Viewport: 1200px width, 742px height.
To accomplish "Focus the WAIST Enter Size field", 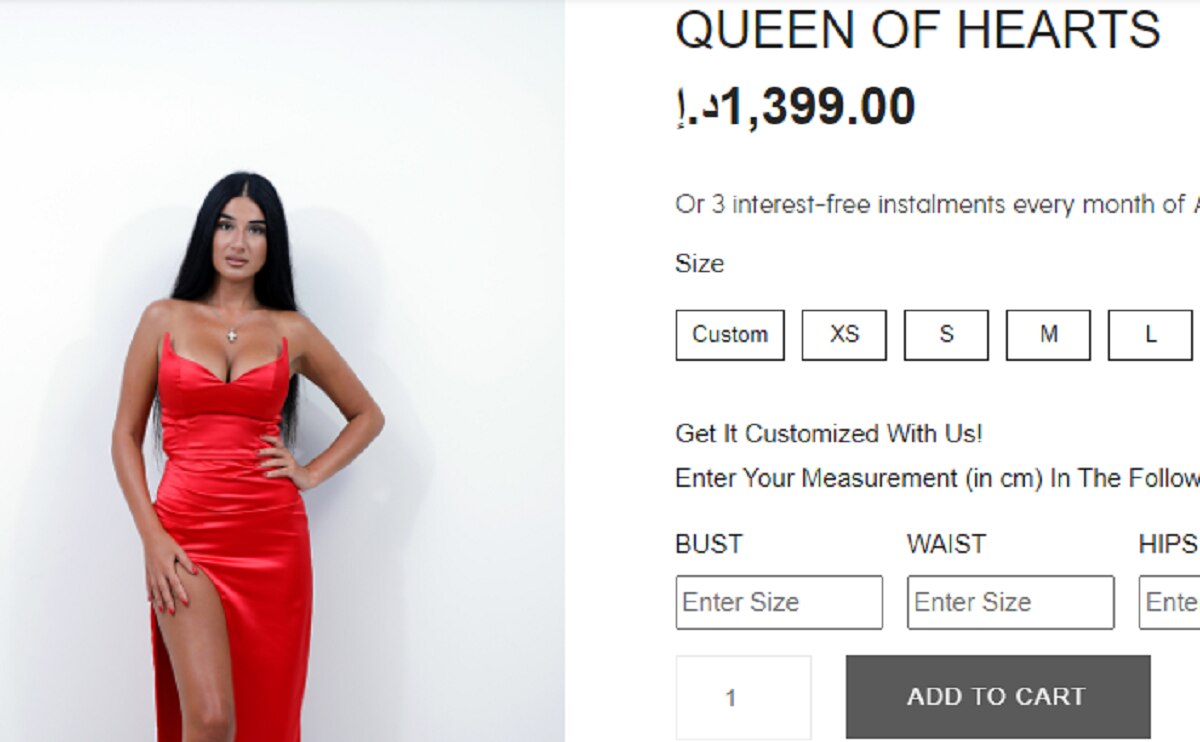I will (x=1011, y=602).
